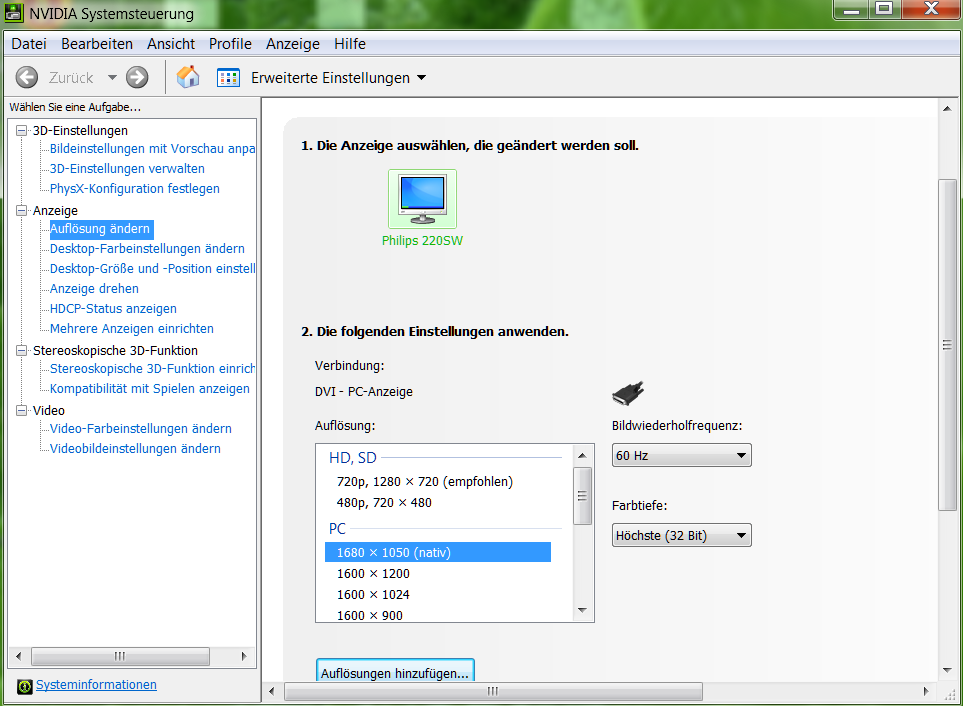Click the resolution list scrollbar thumb
Screen dimensions: 963x706
(x=582, y=496)
